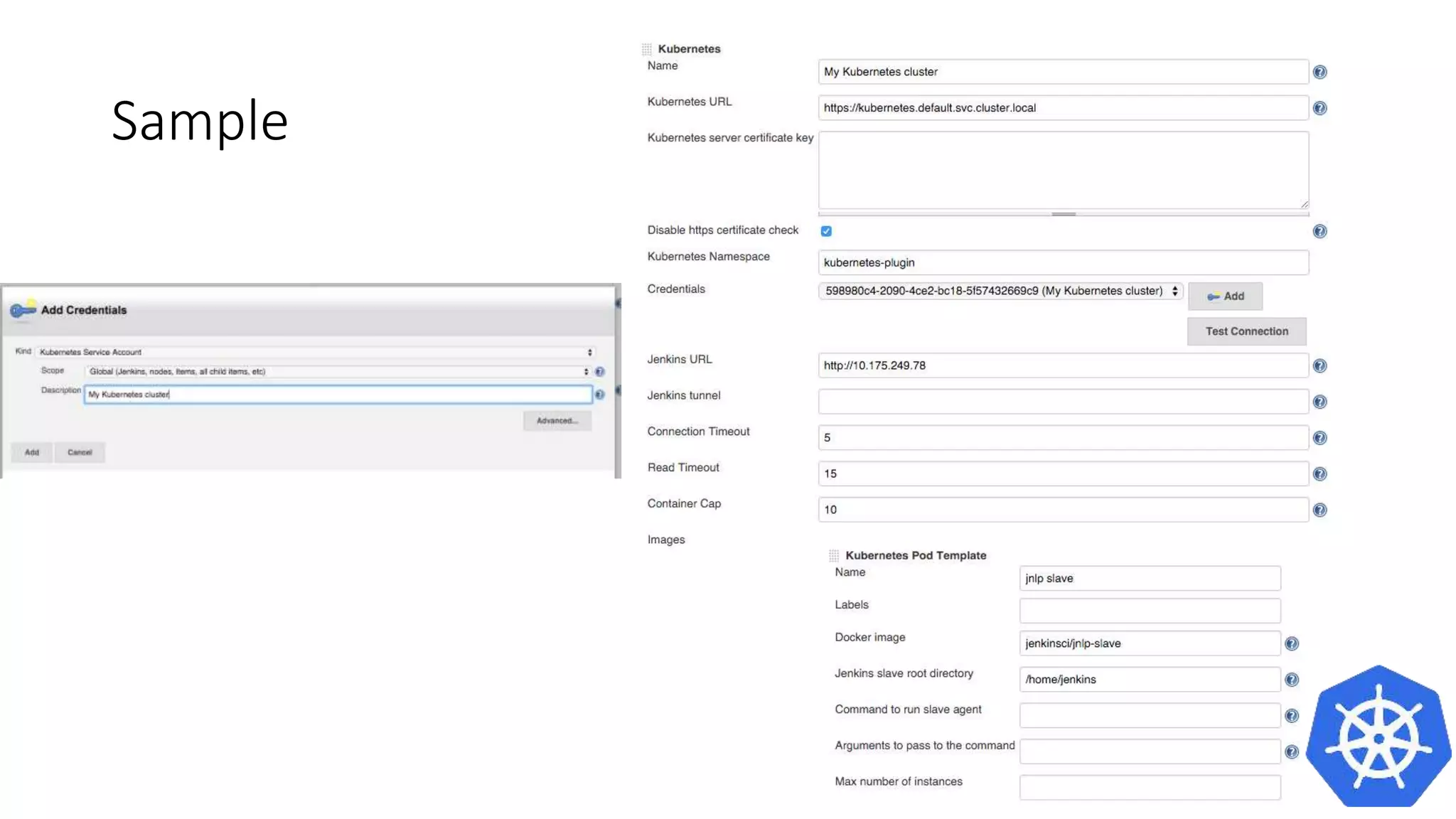Viewport: 1456px width, 819px height.
Task: Click help icon beside Connection Timeout
Action: point(1319,438)
